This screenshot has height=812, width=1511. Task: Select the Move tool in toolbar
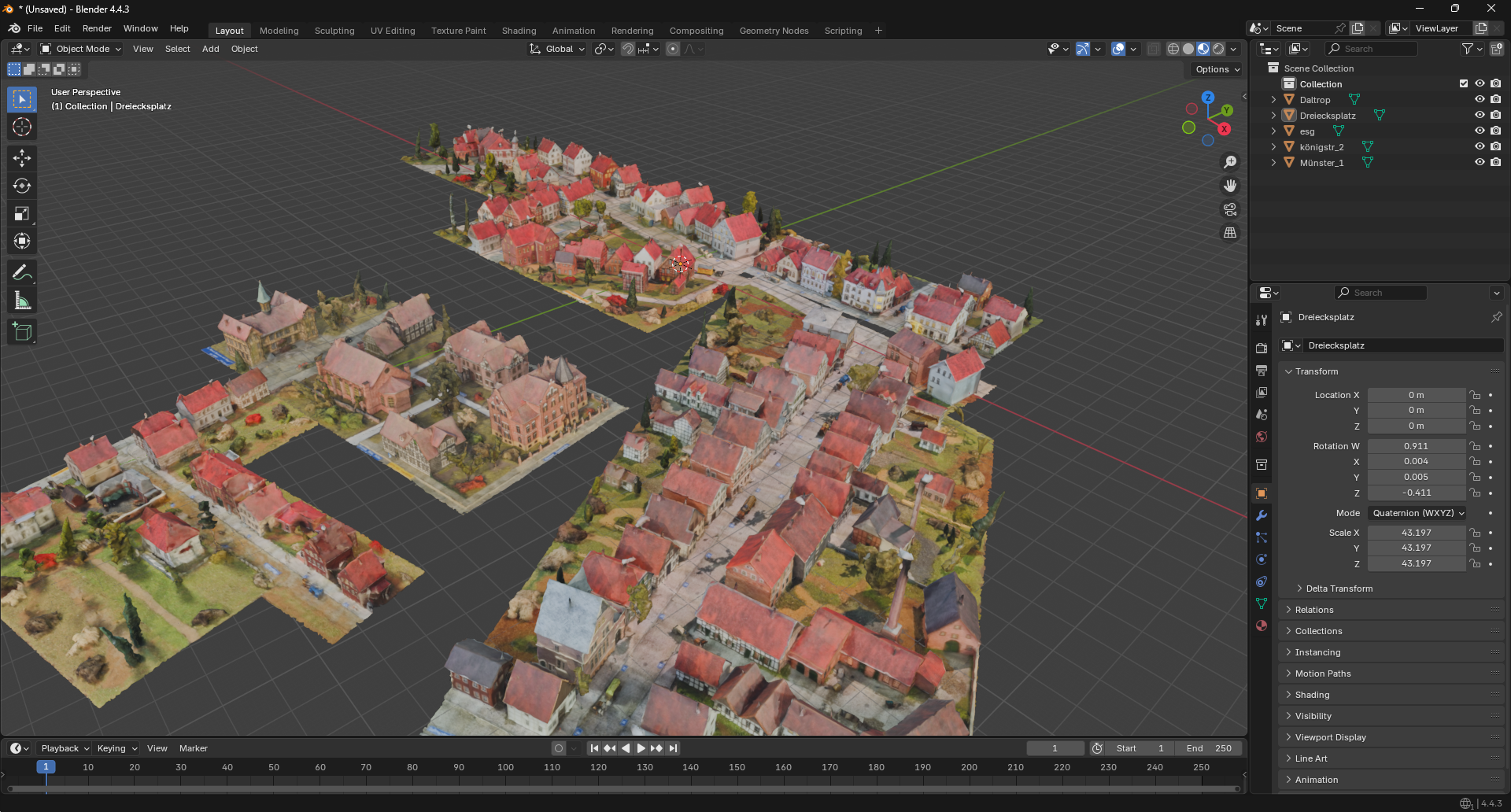click(x=22, y=158)
